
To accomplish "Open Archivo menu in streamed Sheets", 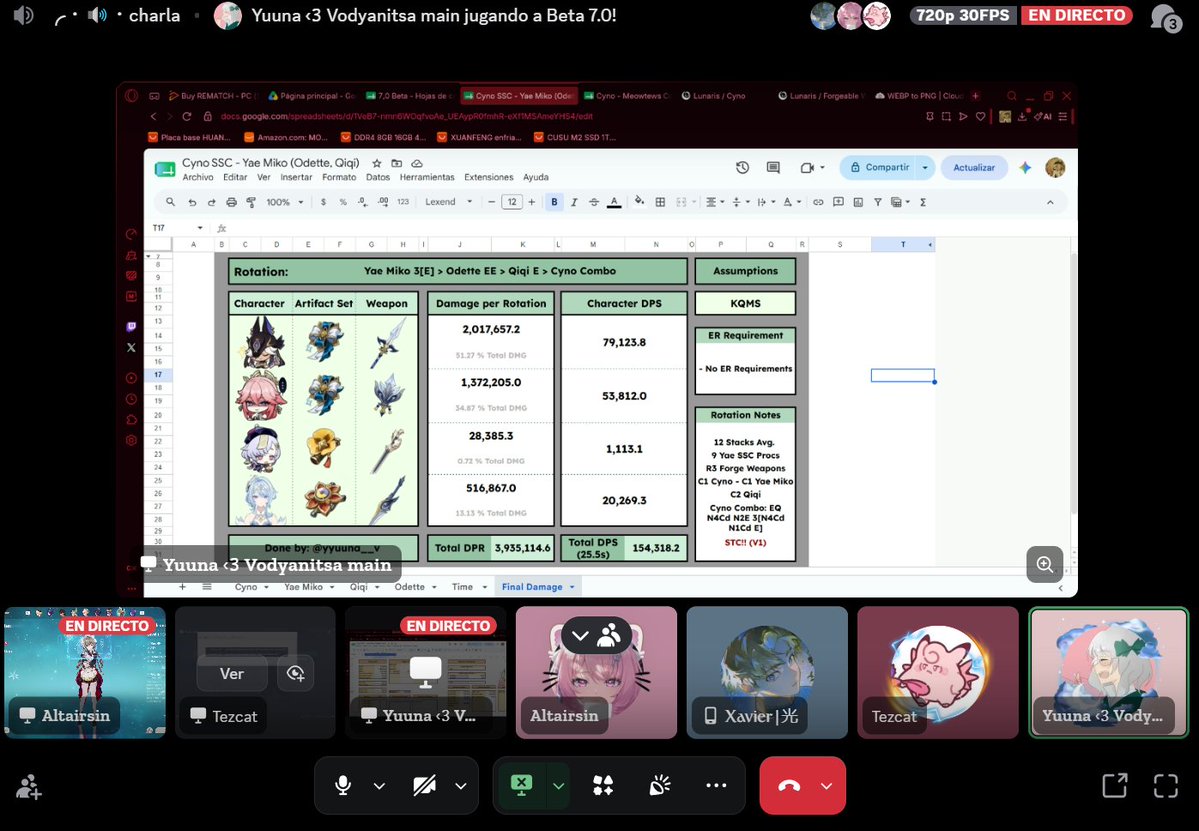I will pyautogui.click(x=197, y=177).
